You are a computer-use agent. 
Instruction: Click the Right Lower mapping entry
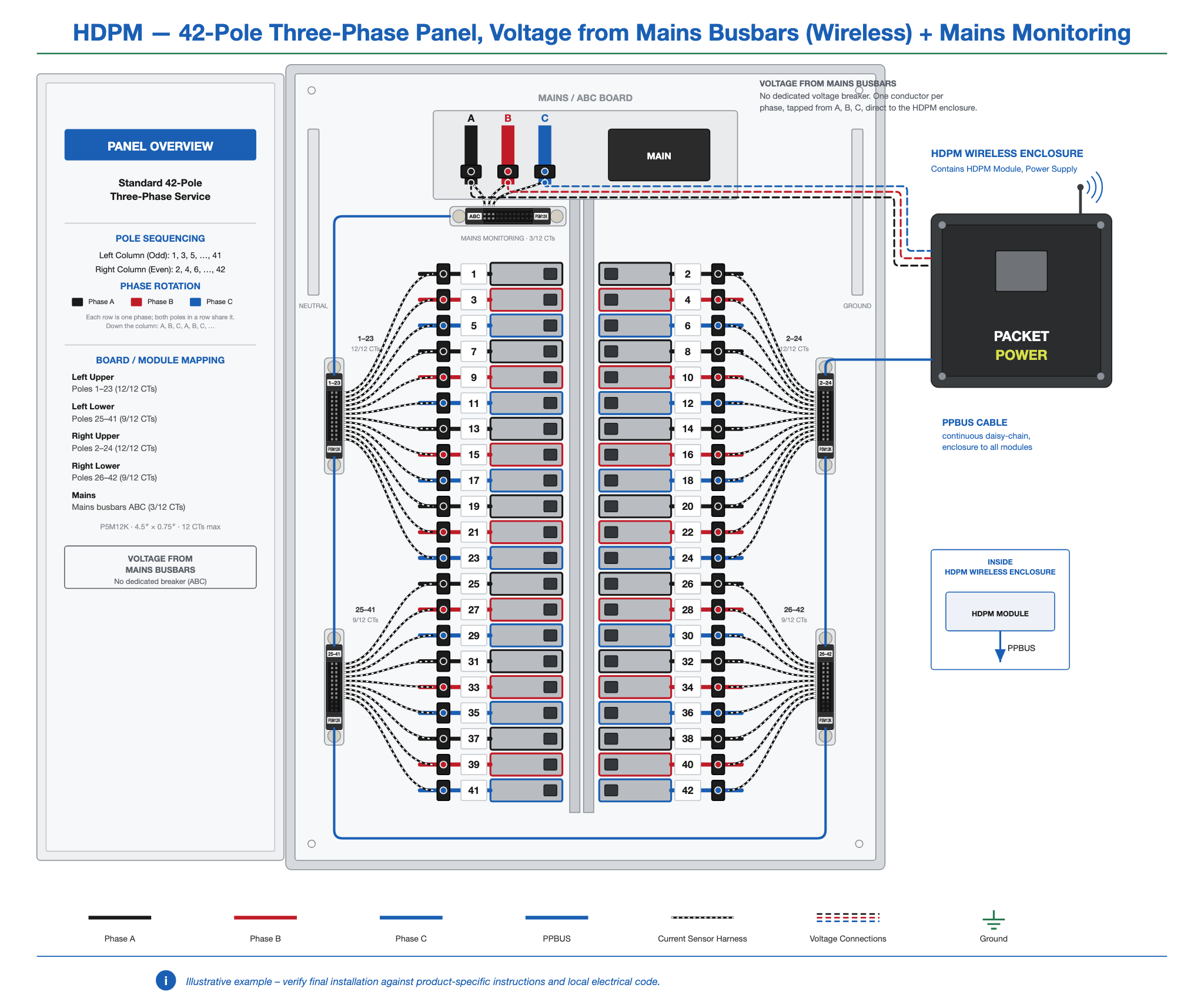pos(114,472)
